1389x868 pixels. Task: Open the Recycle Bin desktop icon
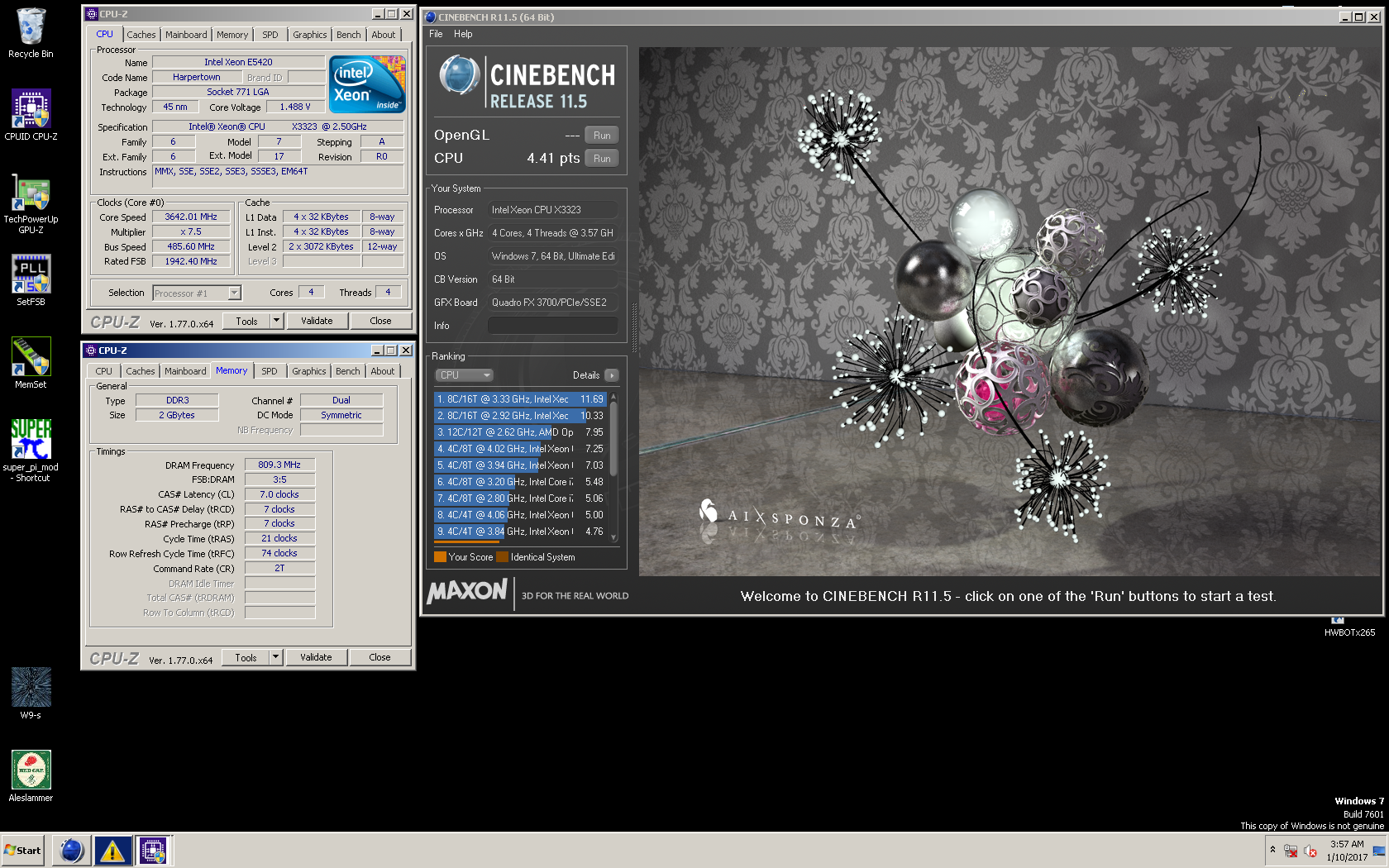coord(31,33)
